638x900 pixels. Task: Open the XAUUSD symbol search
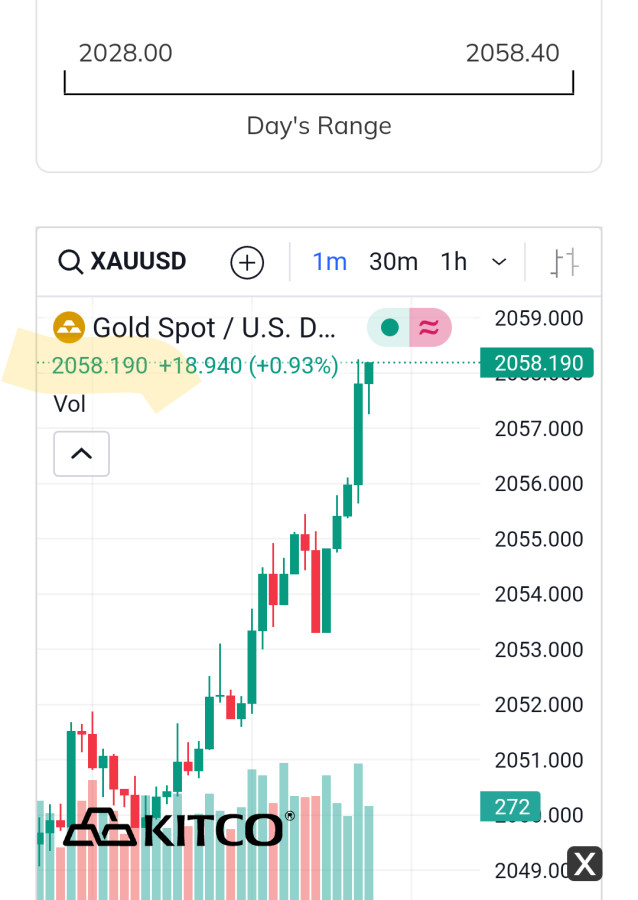click(x=123, y=262)
